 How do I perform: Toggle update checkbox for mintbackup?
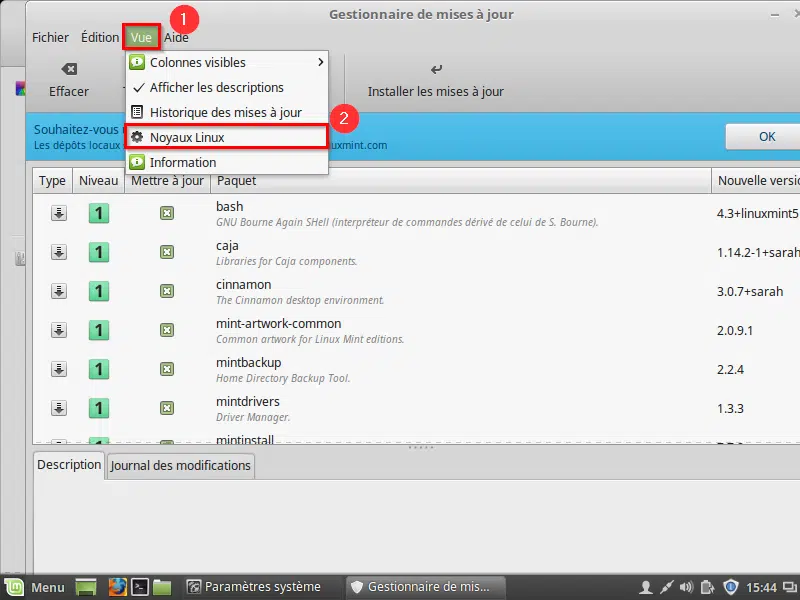(x=167, y=369)
